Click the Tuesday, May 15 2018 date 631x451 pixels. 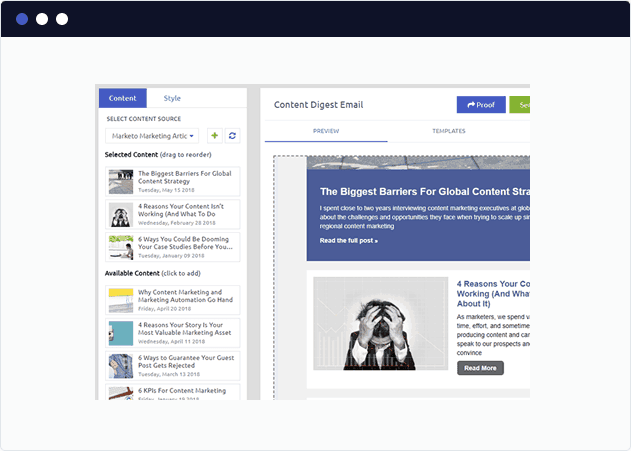coord(166,190)
